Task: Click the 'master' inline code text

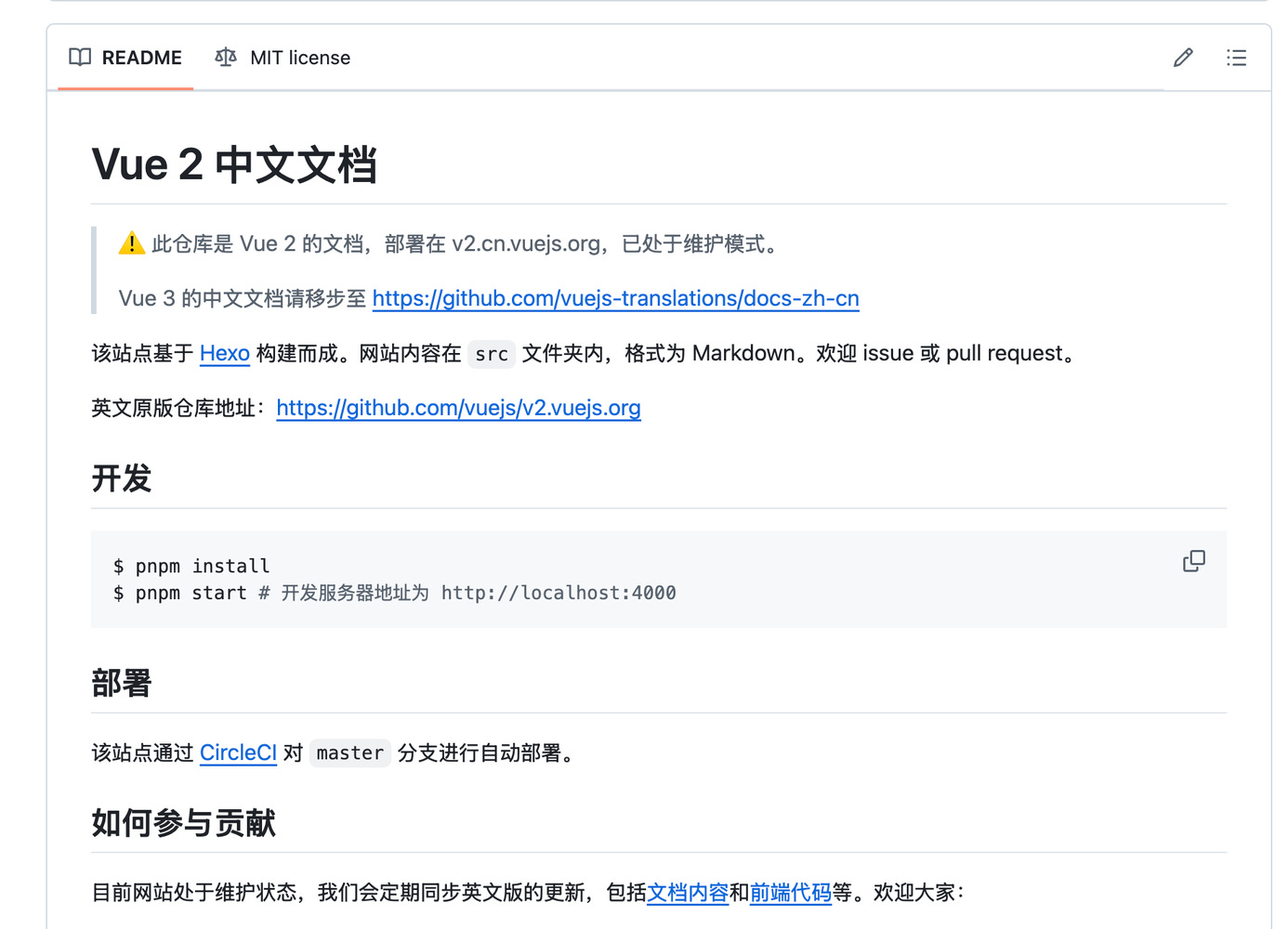Action: (x=349, y=753)
